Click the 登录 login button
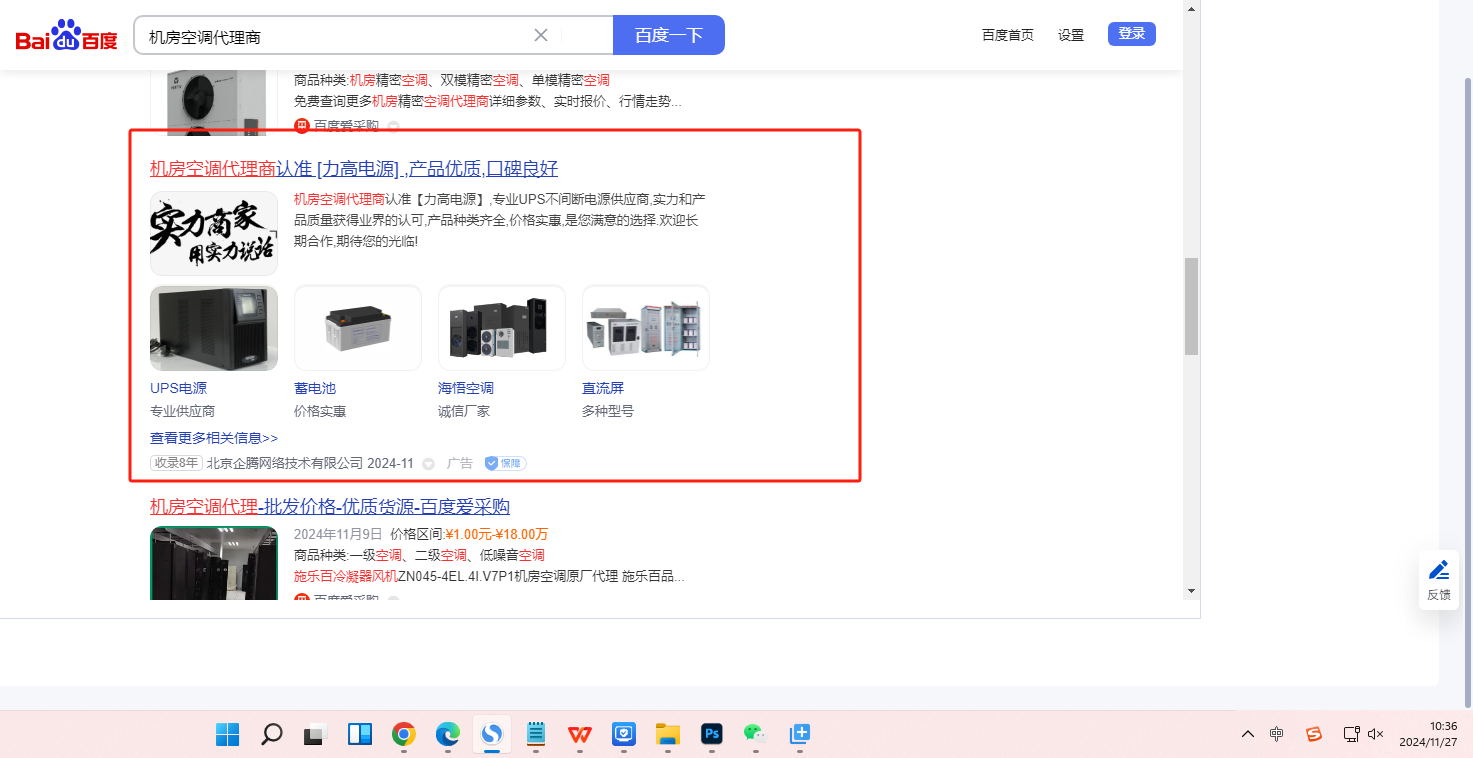The image size is (1473, 758). point(1132,34)
